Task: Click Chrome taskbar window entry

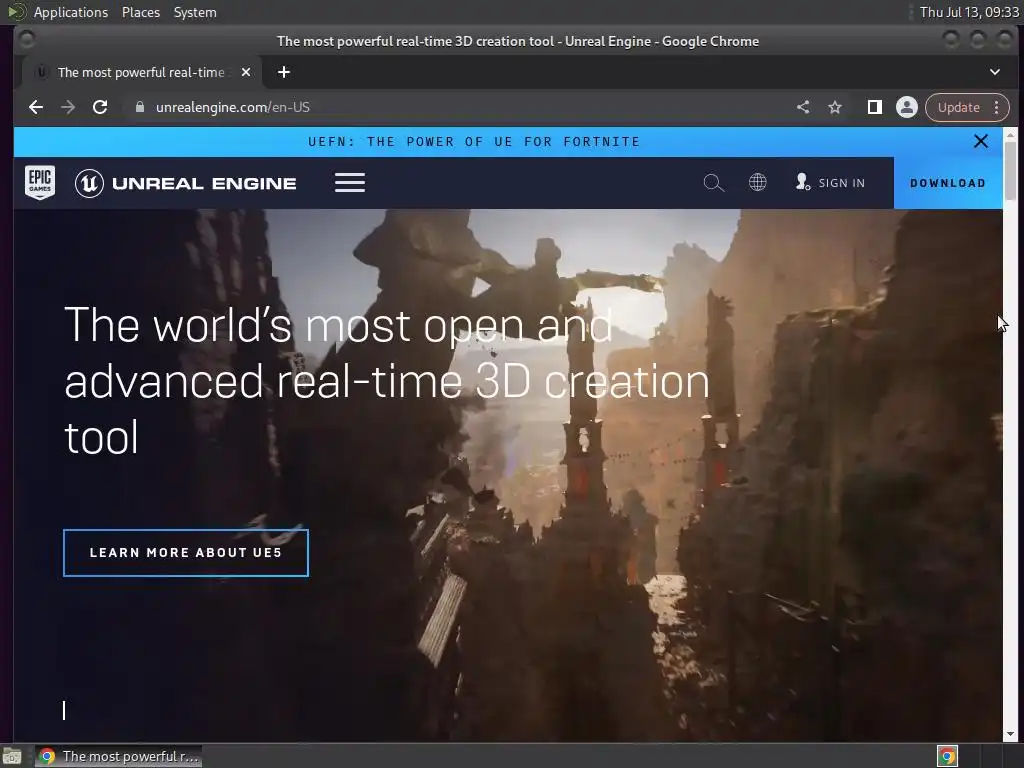Action: click(119, 756)
